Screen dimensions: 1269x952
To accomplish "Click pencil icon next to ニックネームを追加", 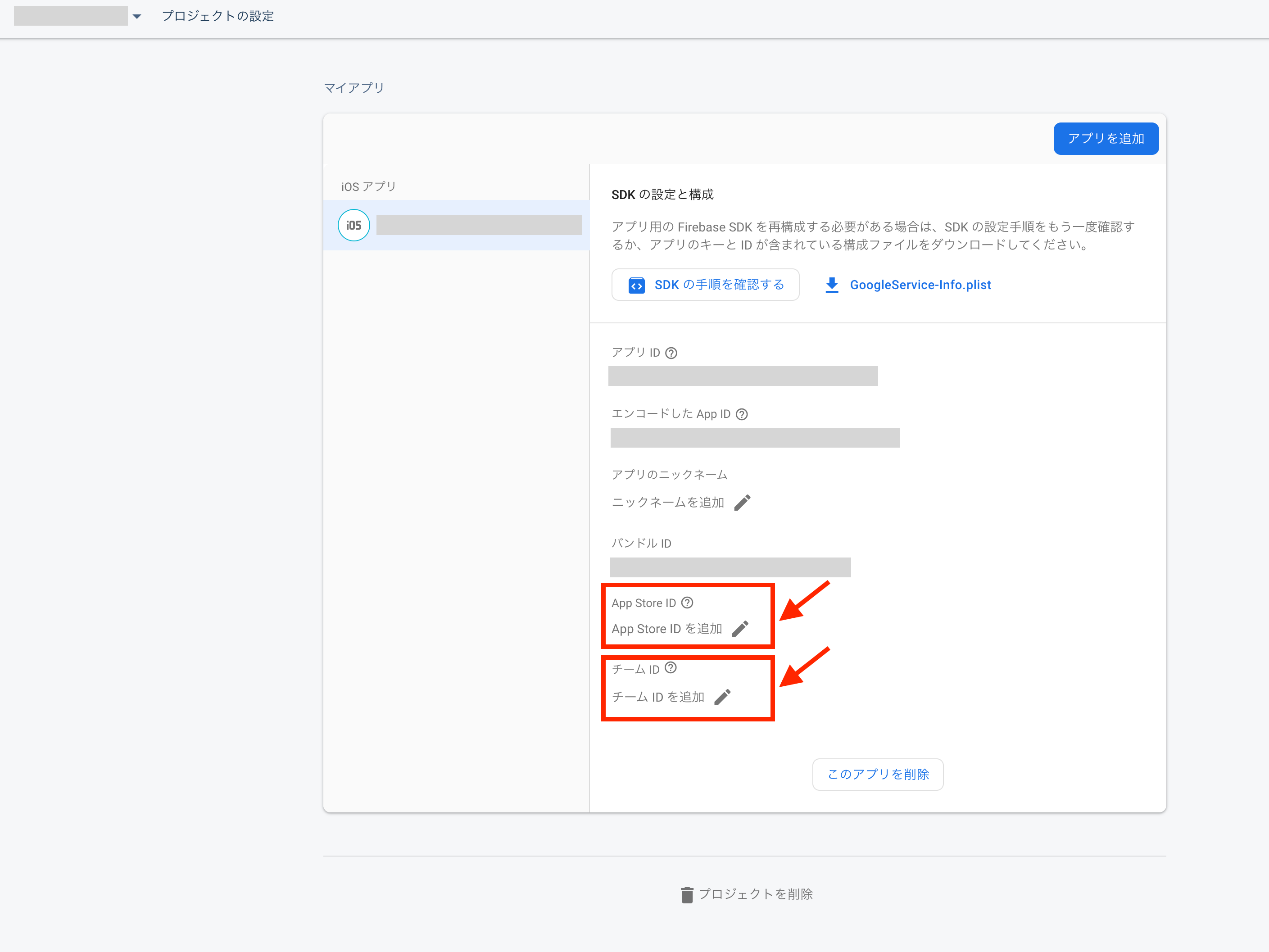I will click(743, 503).
